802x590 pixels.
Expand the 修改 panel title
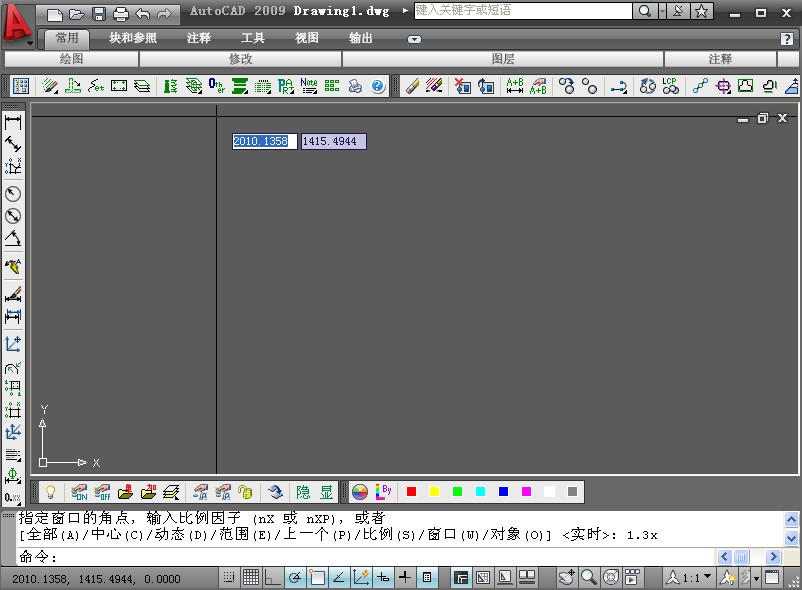point(240,59)
